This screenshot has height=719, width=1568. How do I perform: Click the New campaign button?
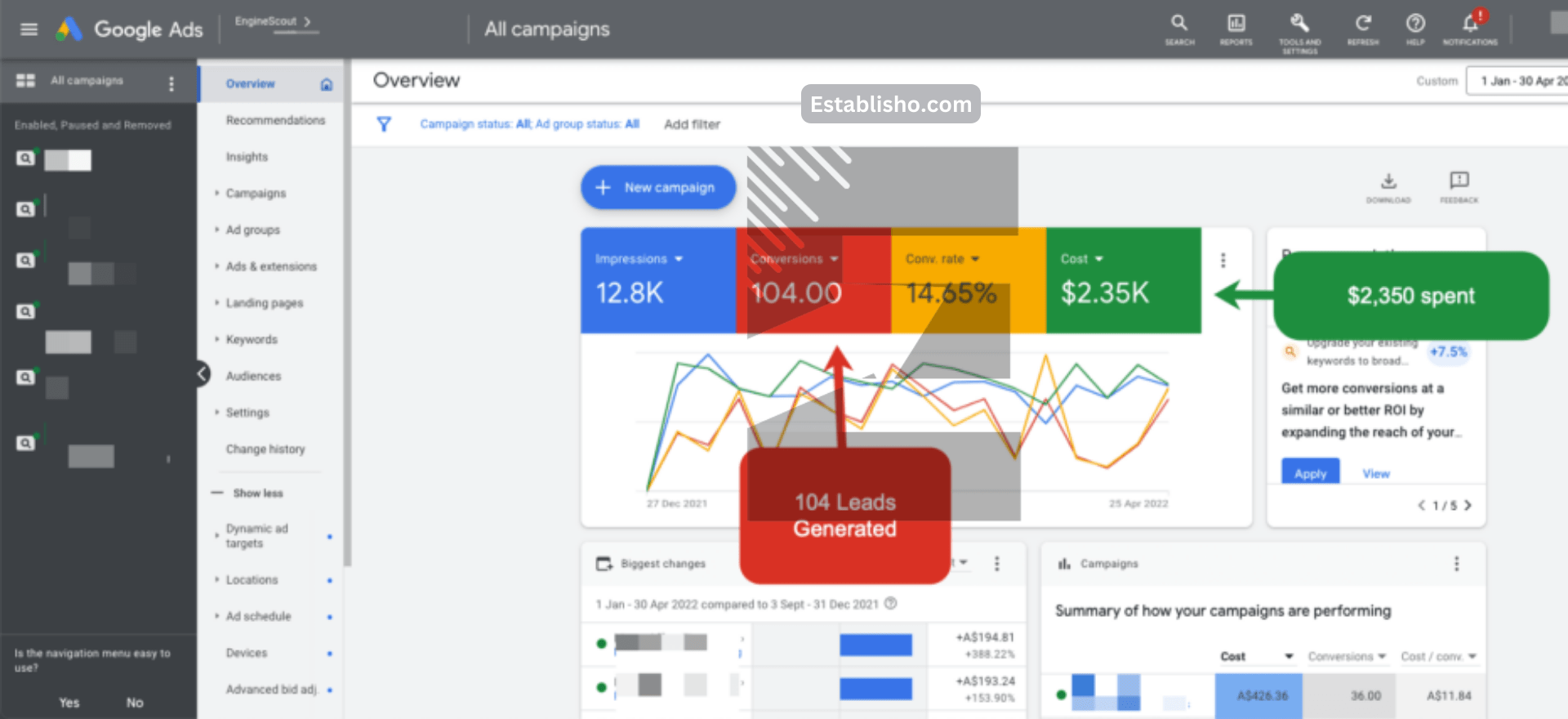point(657,188)
